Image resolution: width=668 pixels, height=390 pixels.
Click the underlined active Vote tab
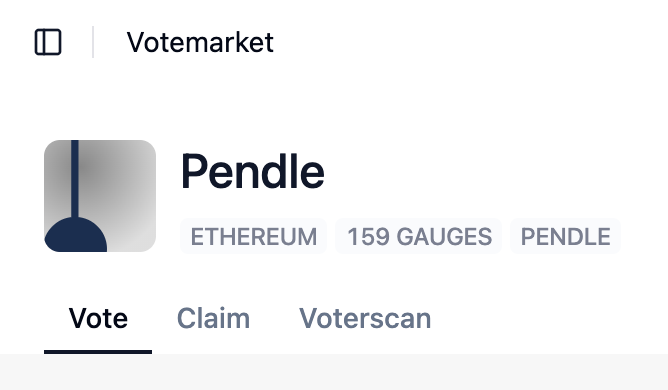point(98,318)
